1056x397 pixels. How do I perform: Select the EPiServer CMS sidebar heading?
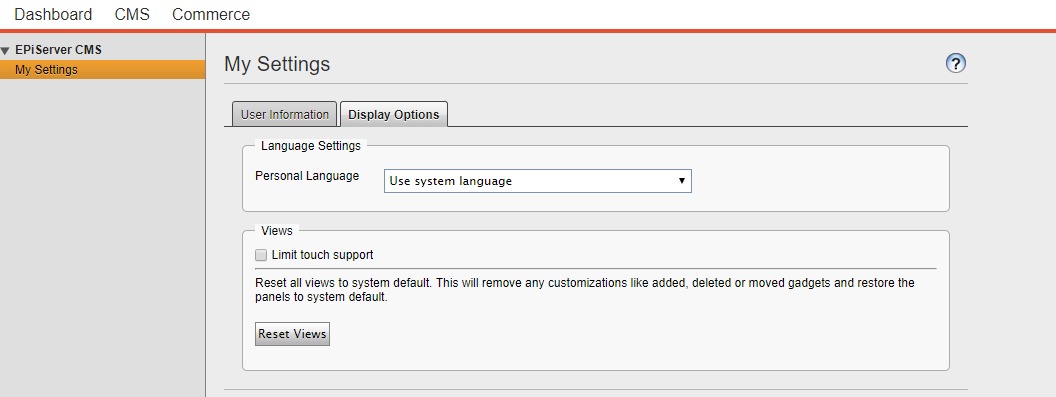tap(58, 50)
